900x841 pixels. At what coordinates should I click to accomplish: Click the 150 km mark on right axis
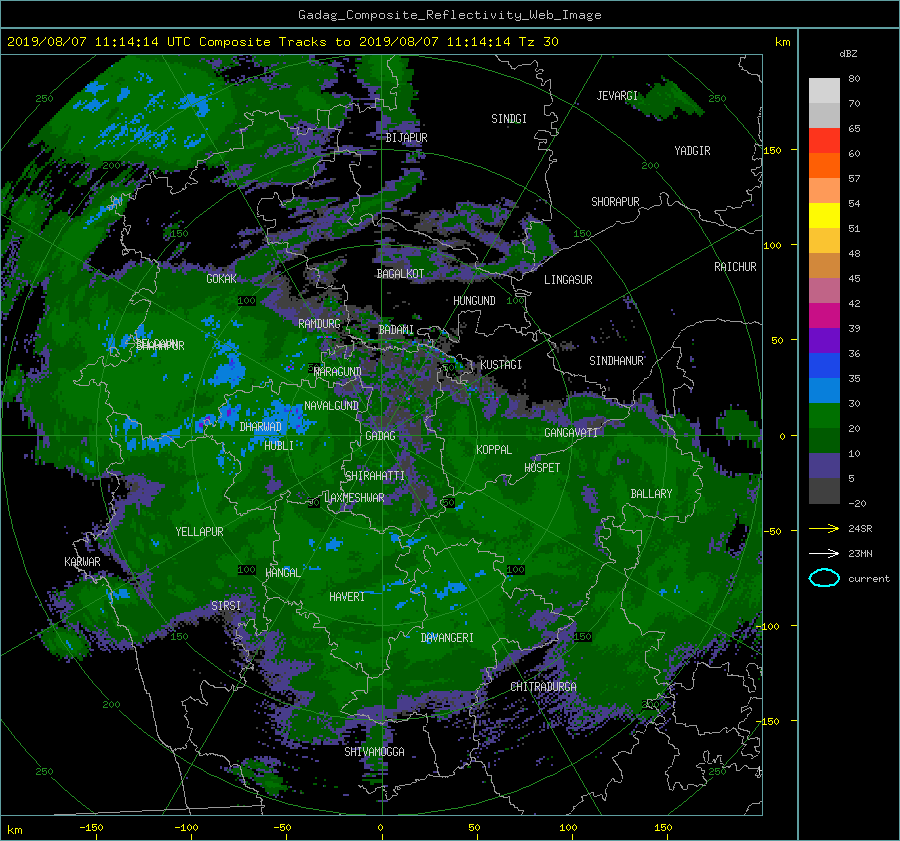point(773,150)
